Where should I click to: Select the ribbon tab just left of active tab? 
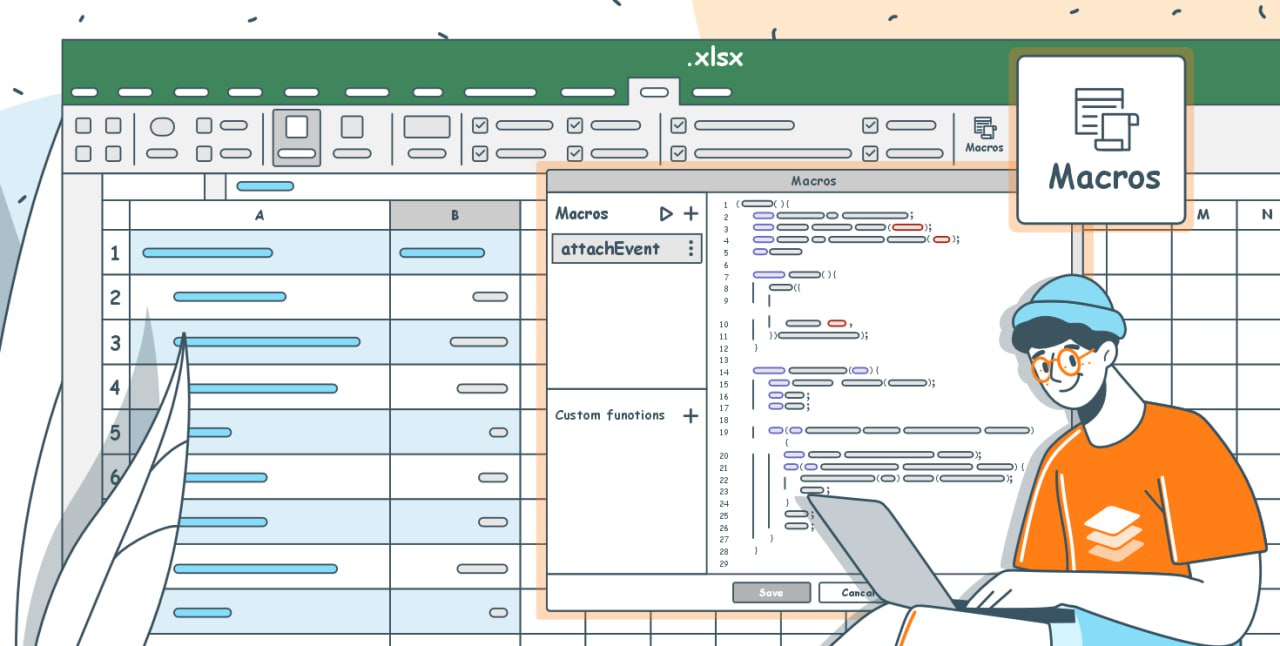[588, 92]
